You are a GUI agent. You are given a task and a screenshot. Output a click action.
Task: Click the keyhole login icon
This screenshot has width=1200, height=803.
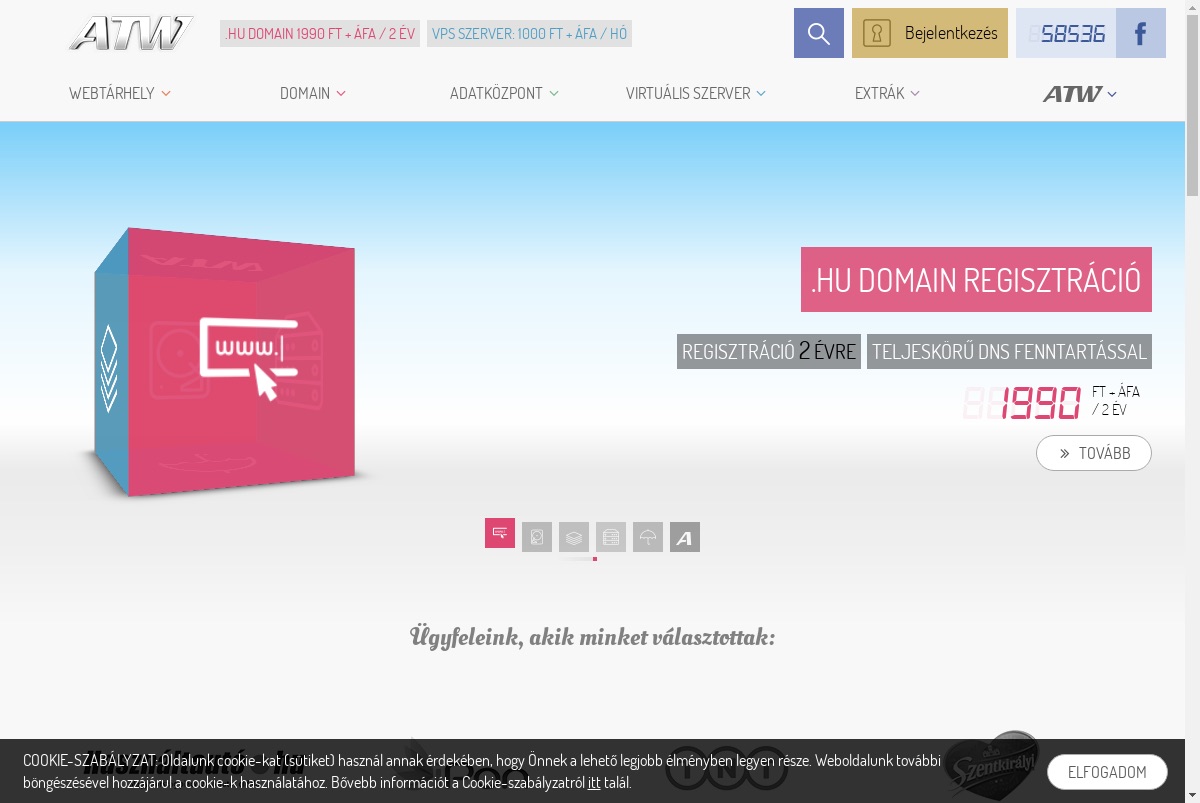tap(877, 33)
